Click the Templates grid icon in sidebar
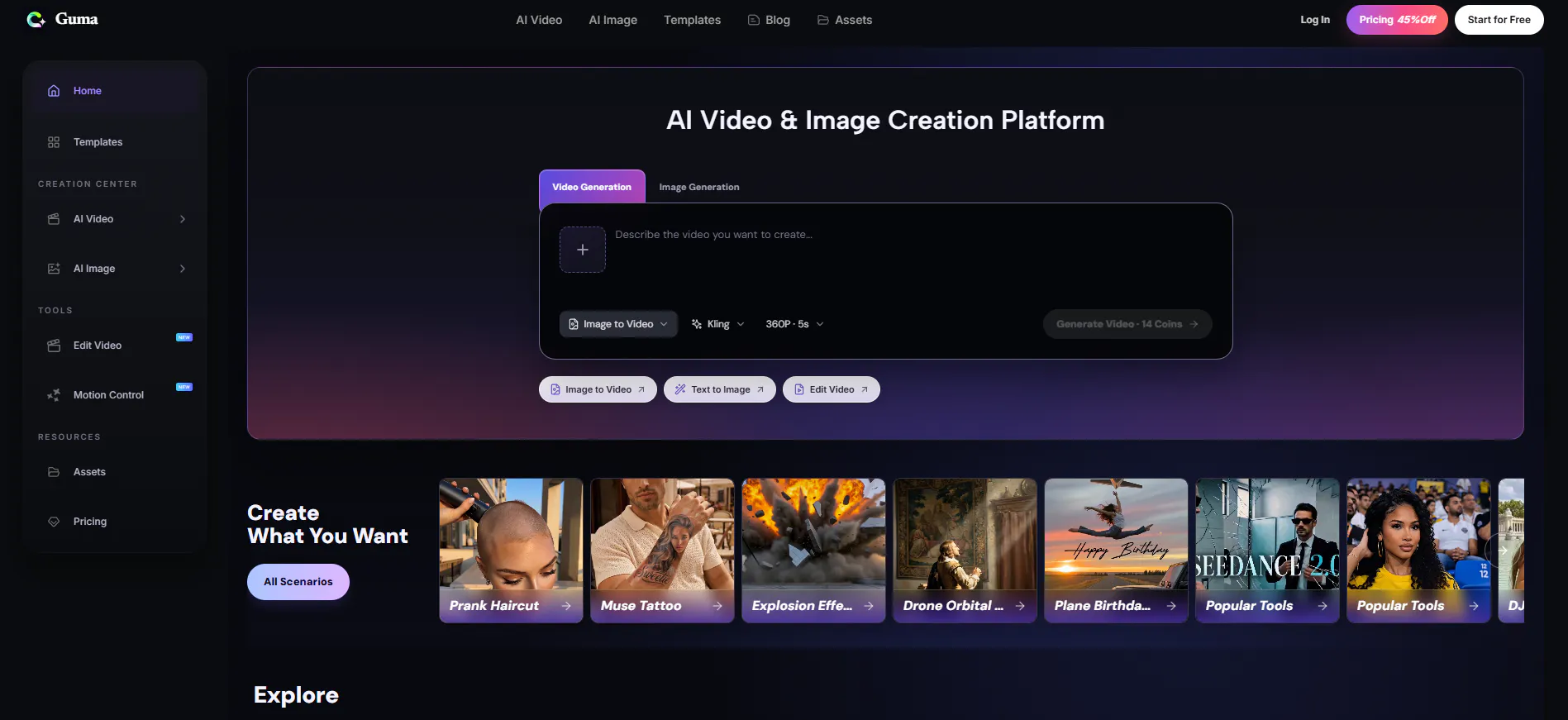The image size is (1568, 720). [54, 142]
